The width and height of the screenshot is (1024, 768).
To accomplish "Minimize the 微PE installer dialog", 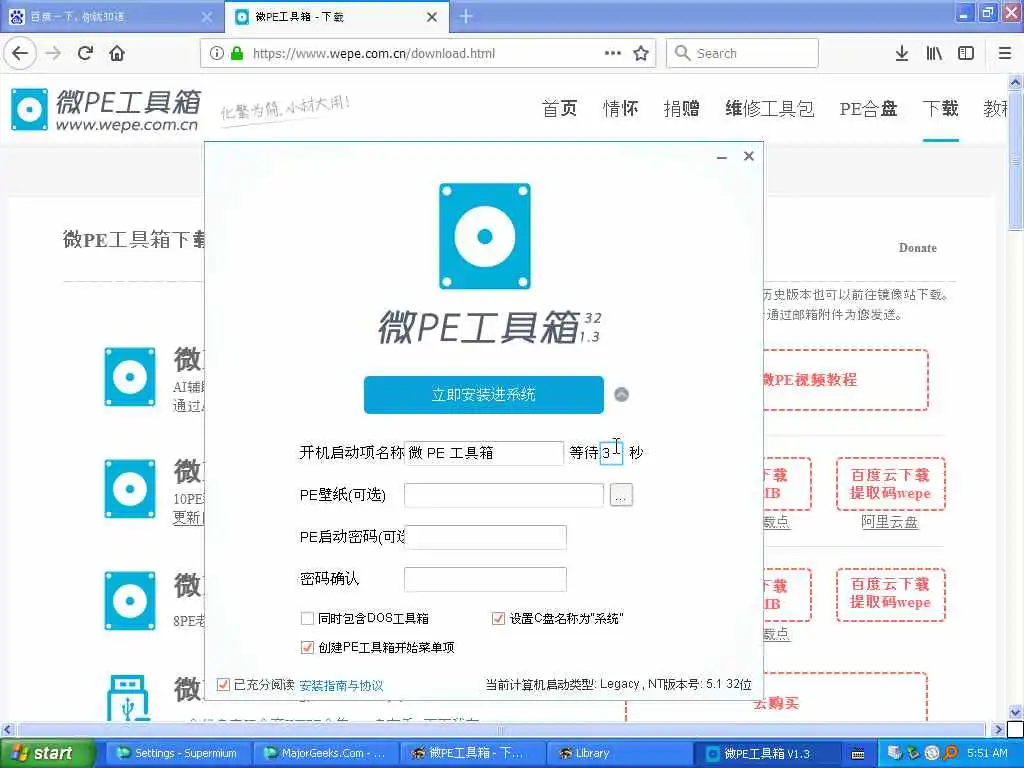I will (722, 157).
